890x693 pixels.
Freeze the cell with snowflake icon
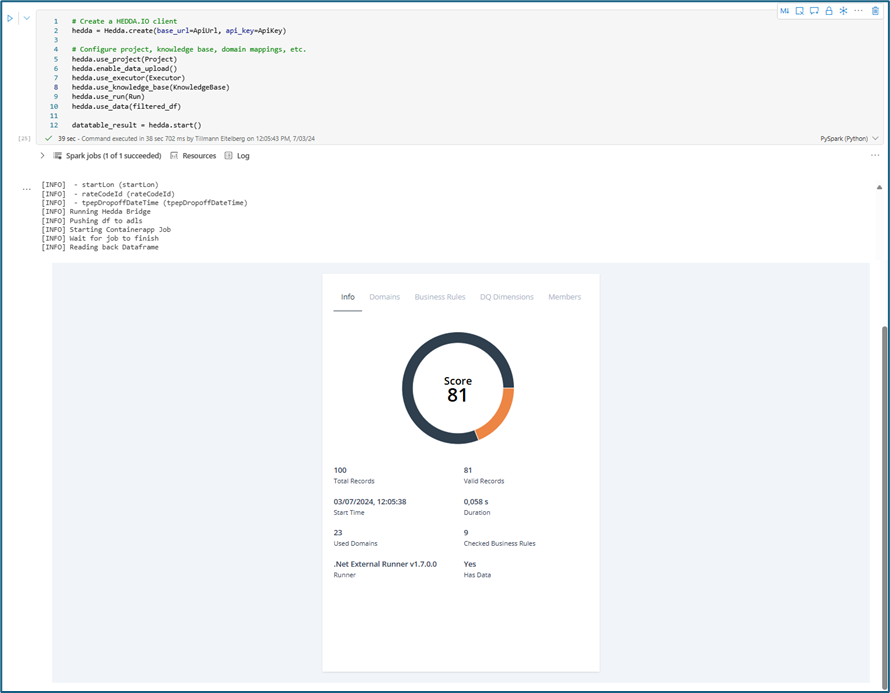[x=843, y=11]
